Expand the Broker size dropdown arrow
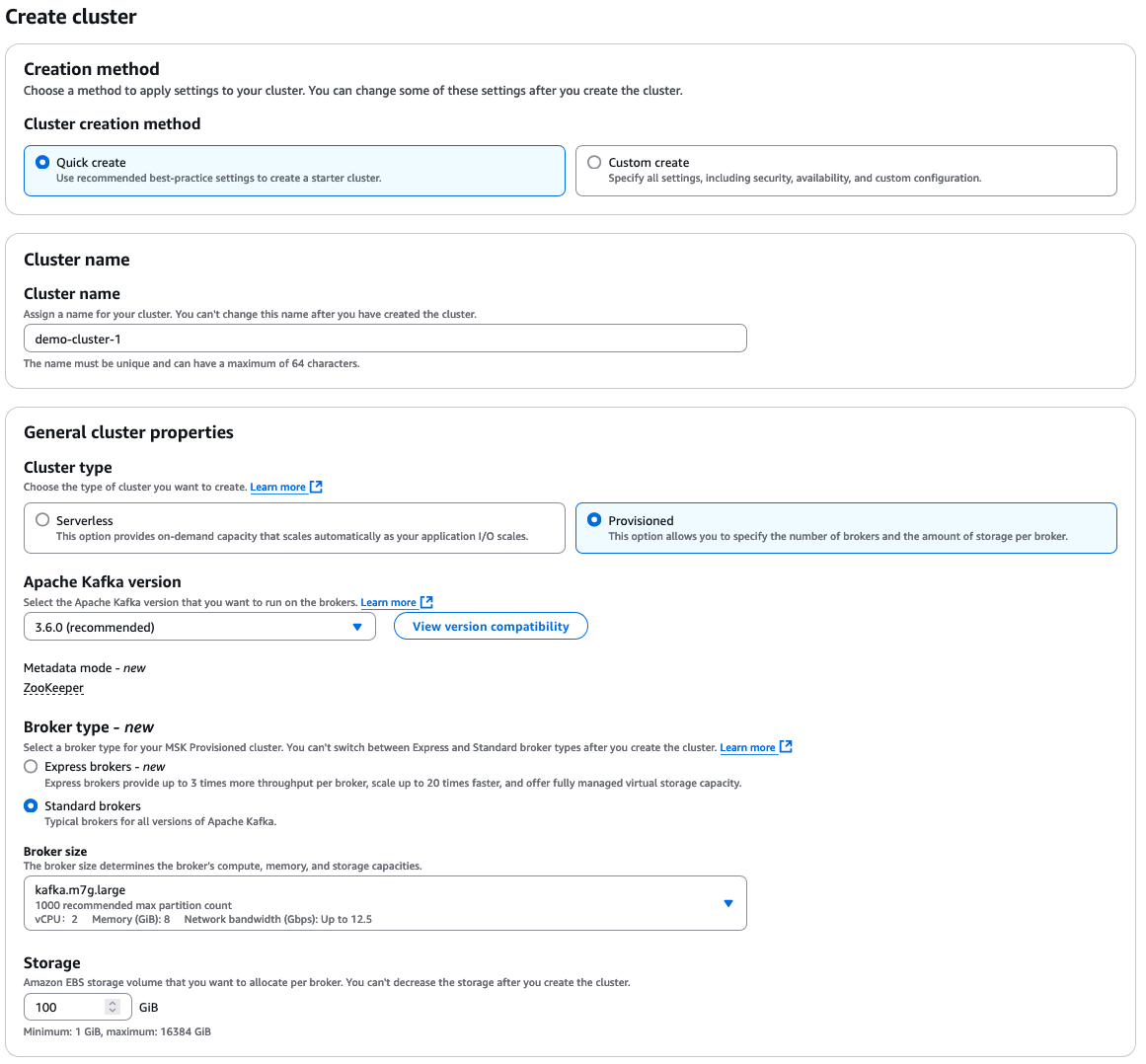Screen dimensions: 1146x1064 pos(727,903)
